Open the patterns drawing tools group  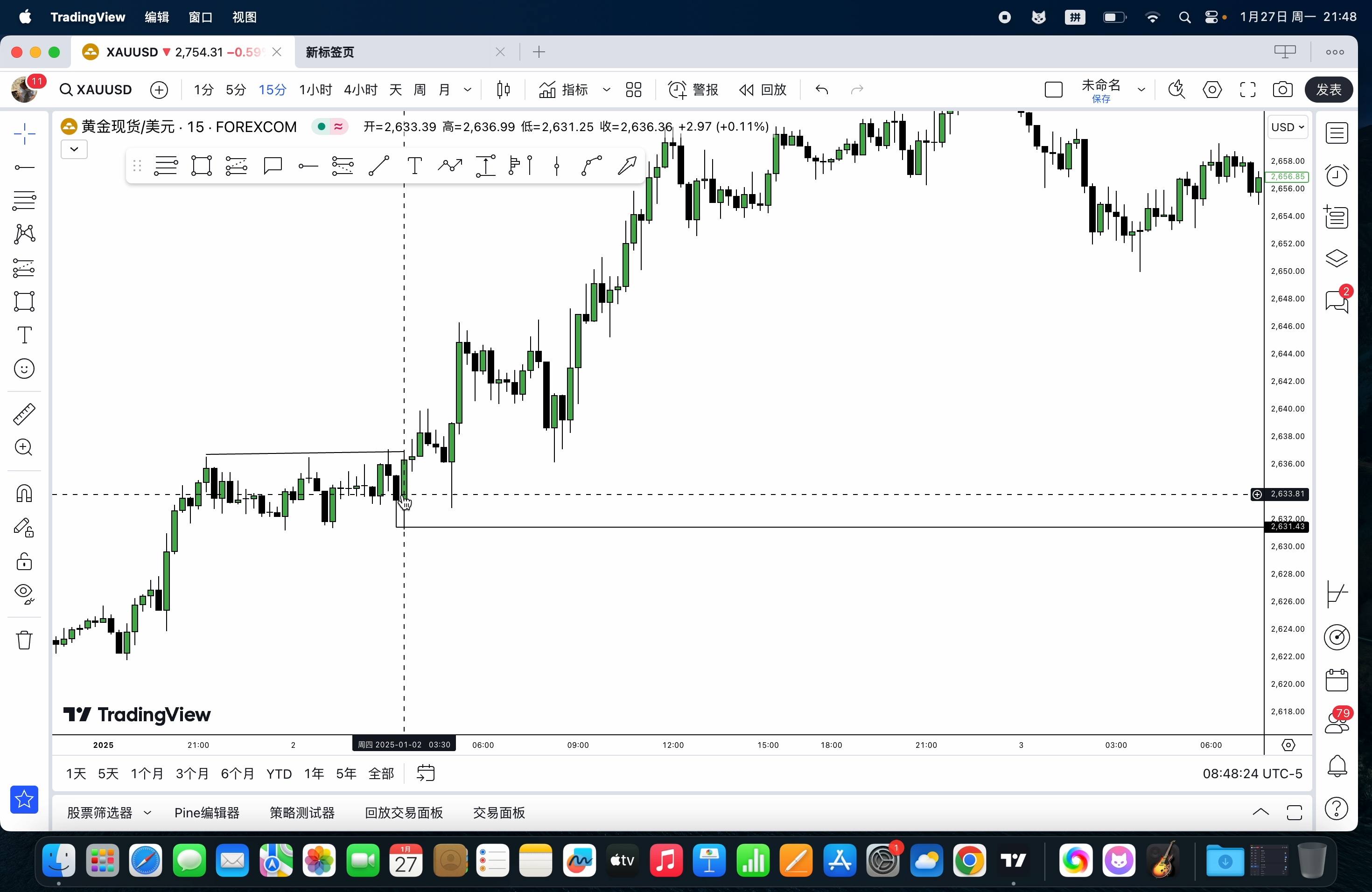[x=24, y=234]
